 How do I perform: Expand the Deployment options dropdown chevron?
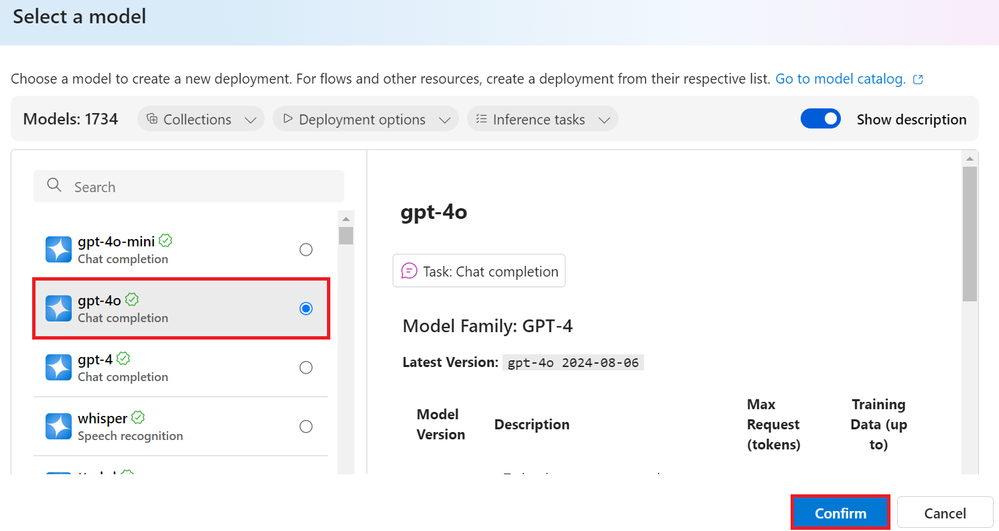(445, 120)
